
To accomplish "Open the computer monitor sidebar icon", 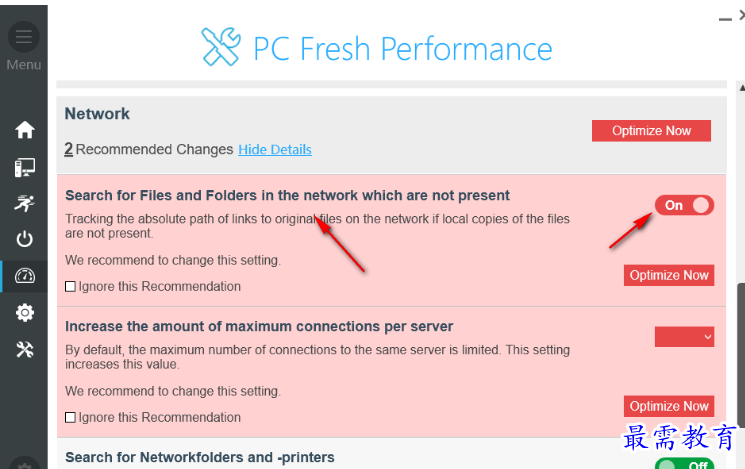I will [x=25, y=167].
